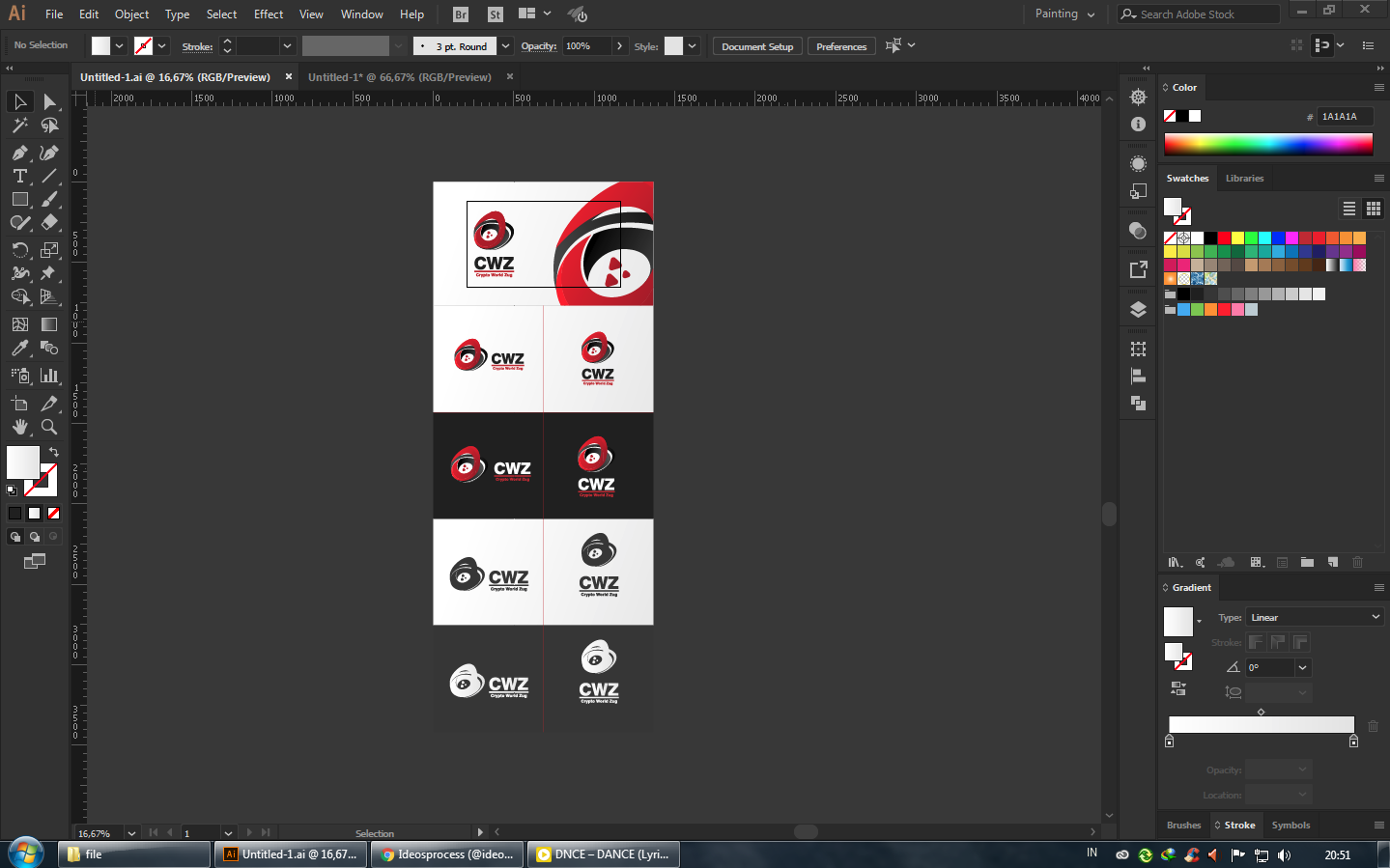Open Ideosprocess Chrome taskbar item
1390x868 pixels.
coord(447,854)
